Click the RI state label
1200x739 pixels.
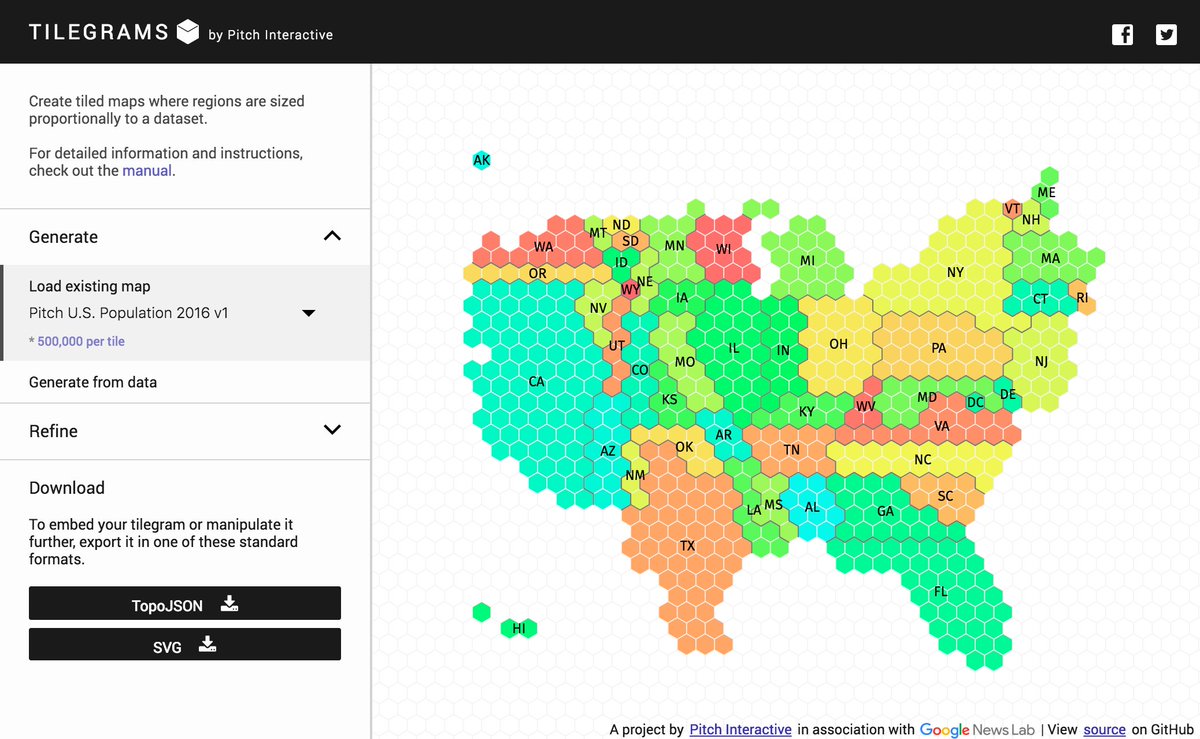pos(1082,297)
